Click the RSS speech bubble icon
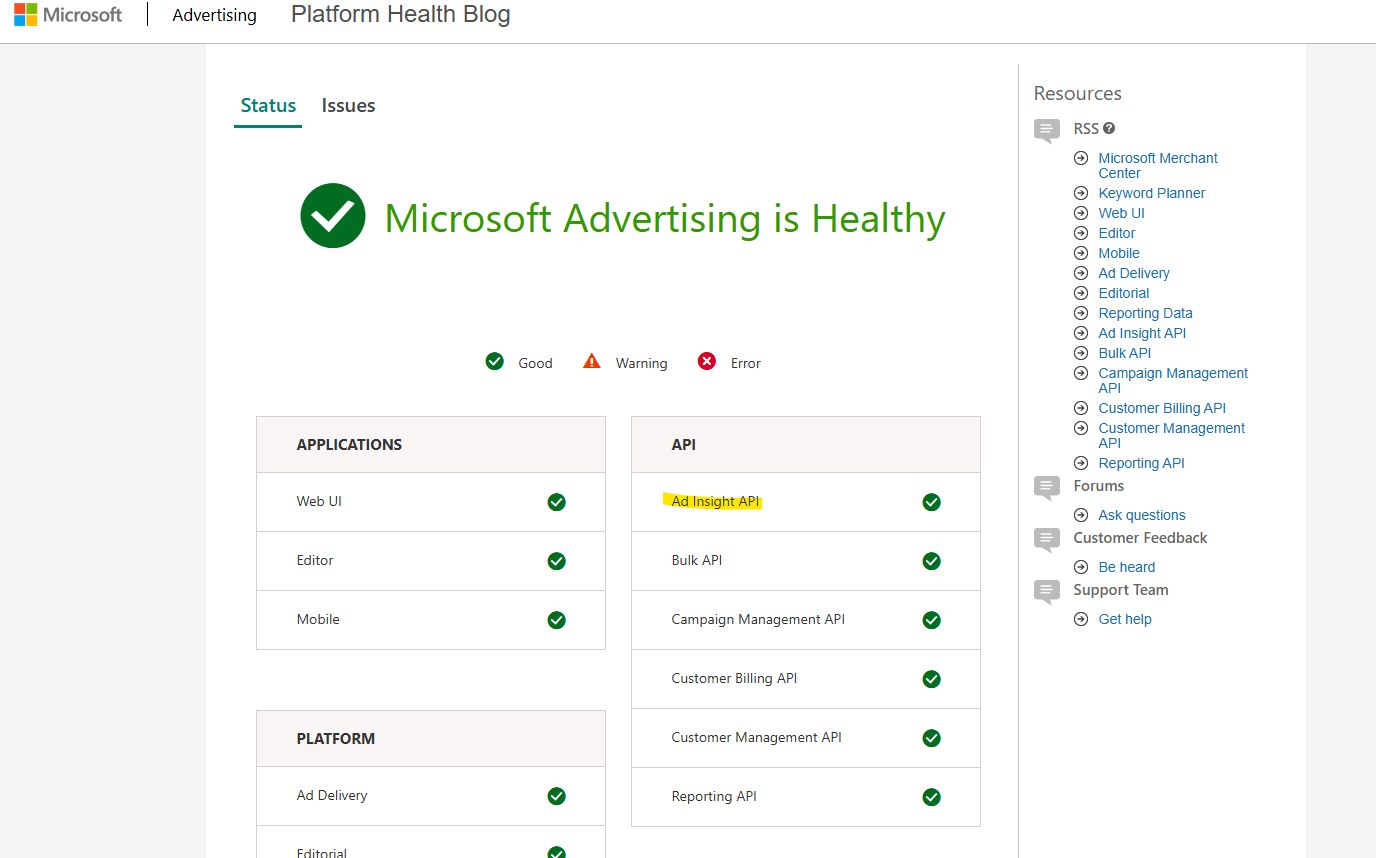The height and width of the screenshot is (858, 1376). [x=1047, y=130]
